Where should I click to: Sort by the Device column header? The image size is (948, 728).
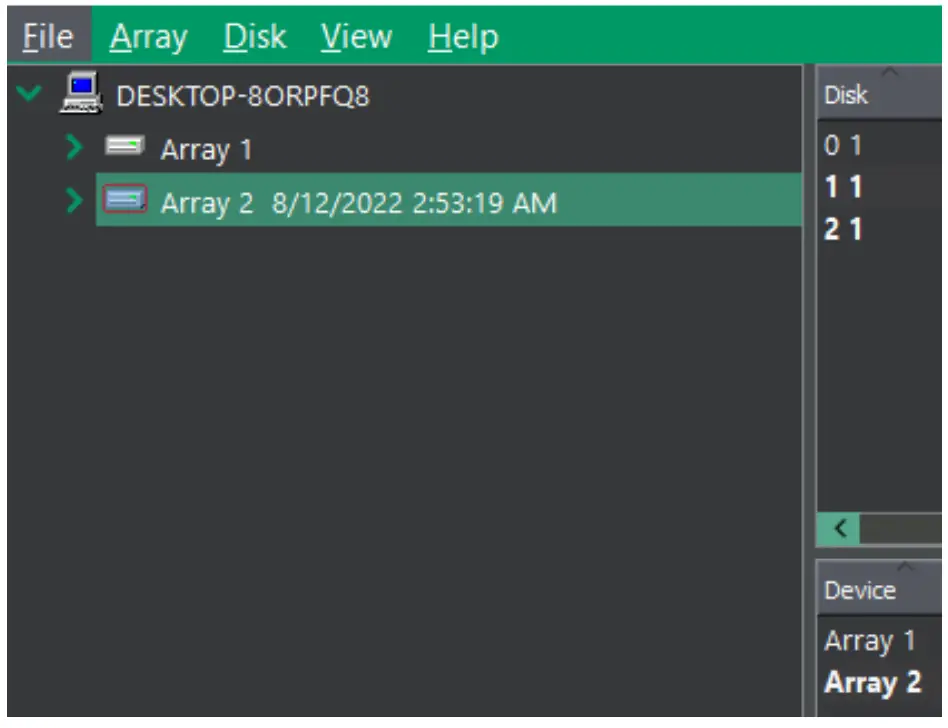click(859, 591)
